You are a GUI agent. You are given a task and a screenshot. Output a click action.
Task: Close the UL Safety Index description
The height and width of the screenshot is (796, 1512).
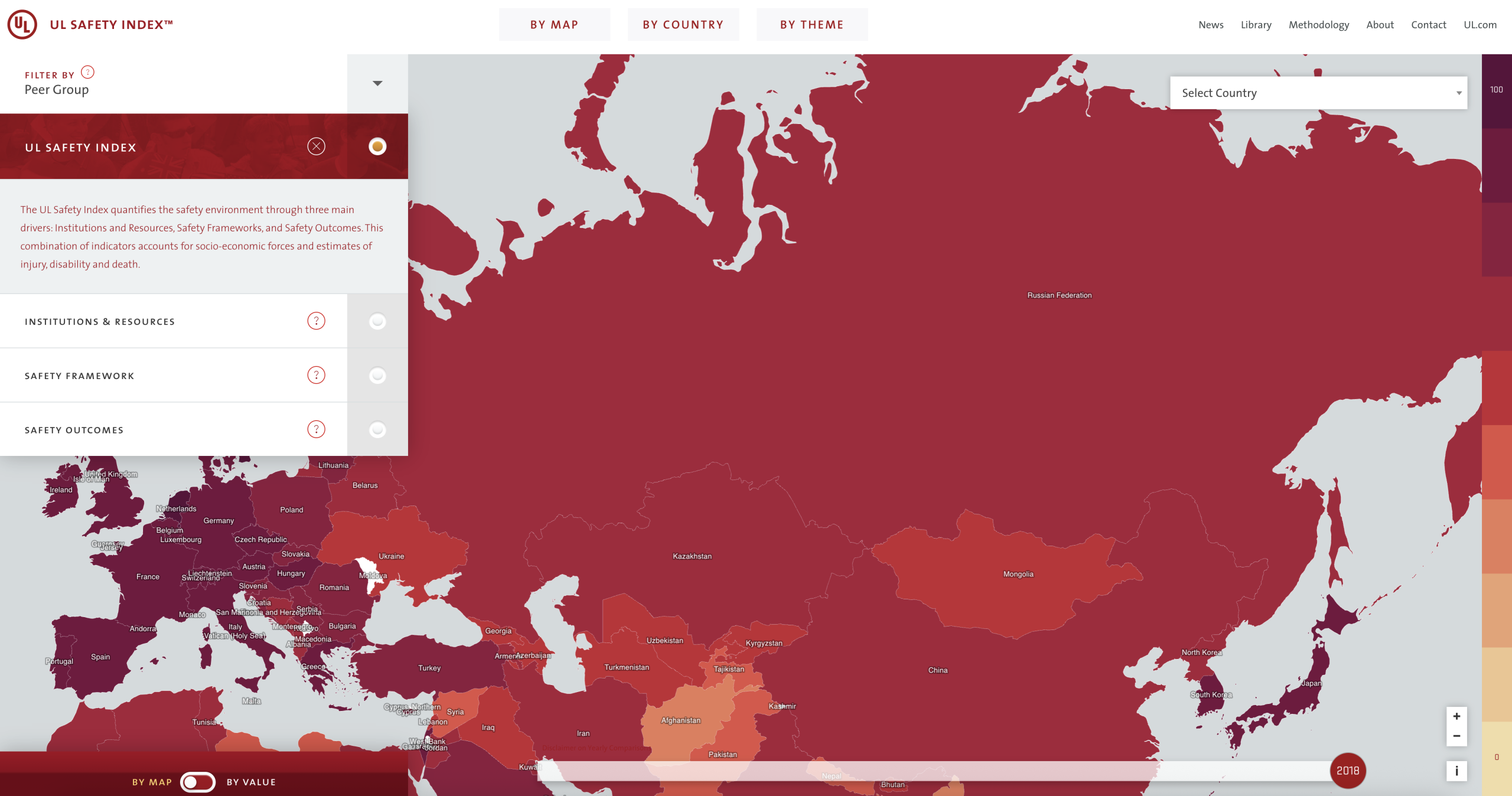coord(316,146)
